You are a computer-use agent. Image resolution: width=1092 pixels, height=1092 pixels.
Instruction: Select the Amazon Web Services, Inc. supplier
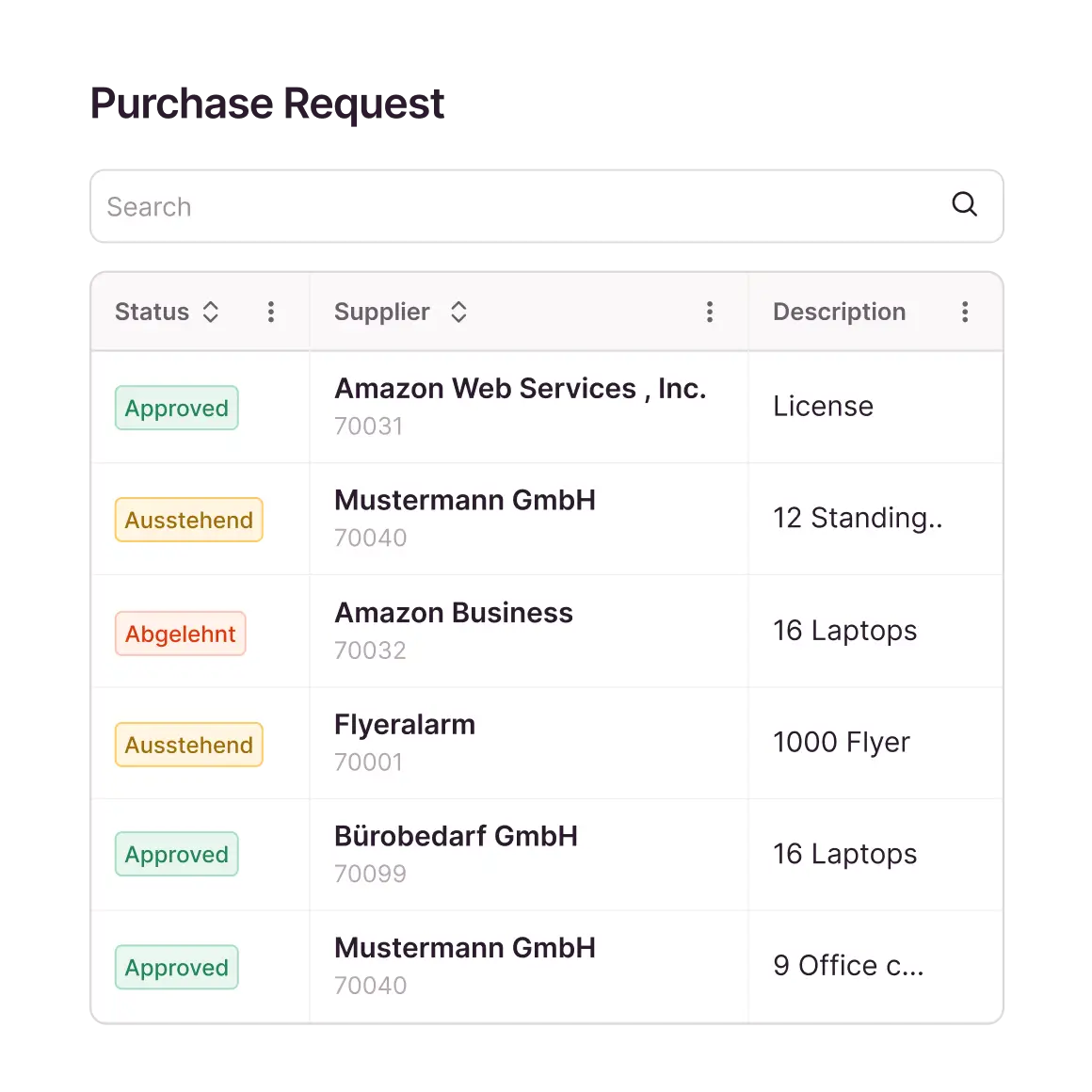[x=520, y=389]
